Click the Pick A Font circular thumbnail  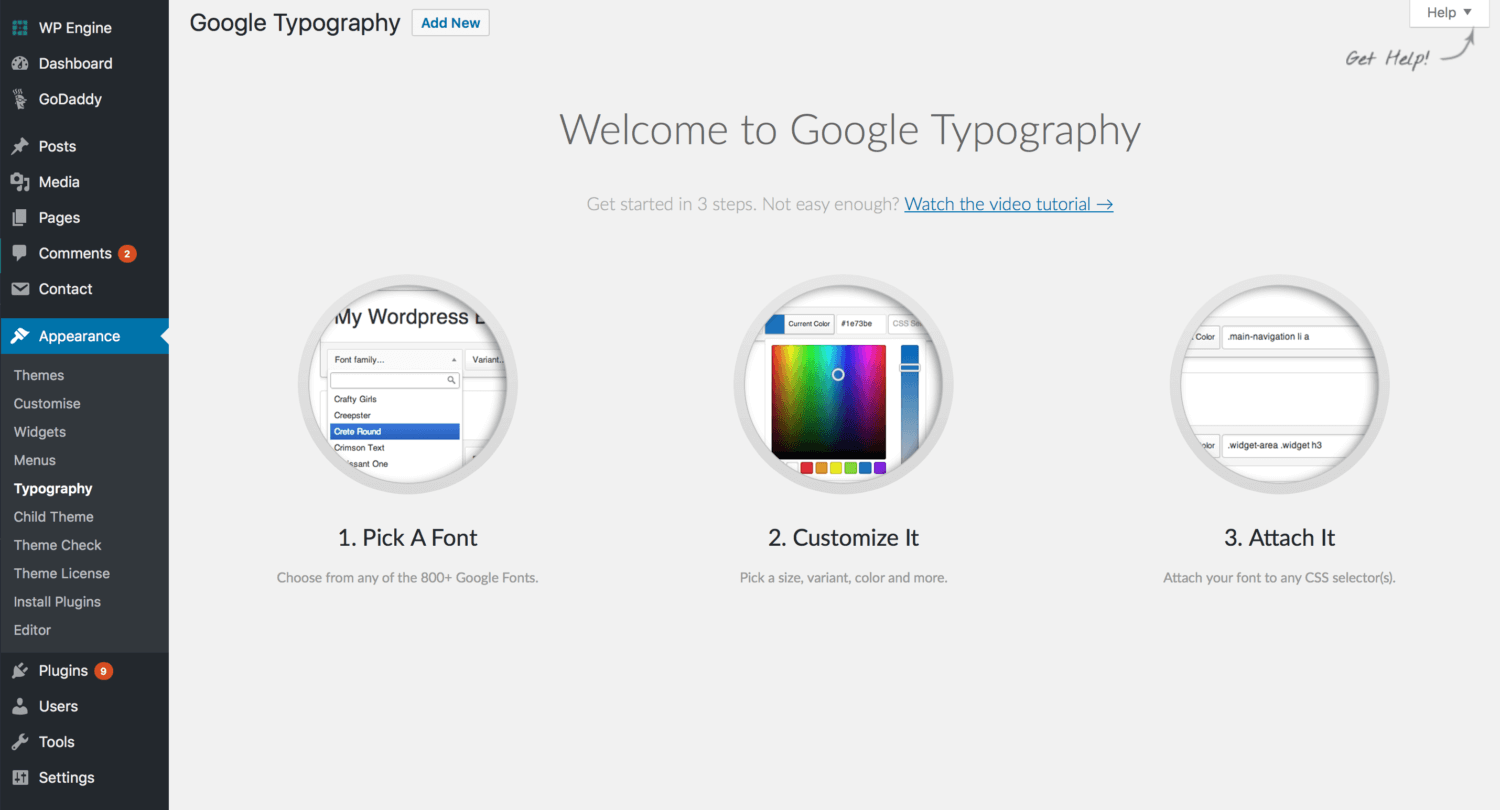(x=408, y=384)
